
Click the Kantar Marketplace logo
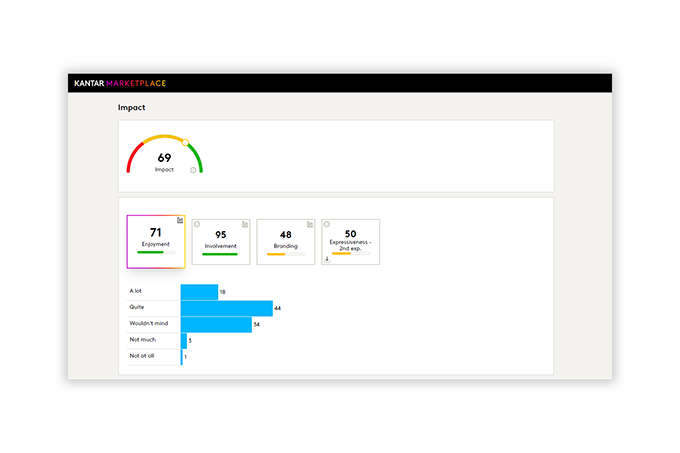point(120,84)
